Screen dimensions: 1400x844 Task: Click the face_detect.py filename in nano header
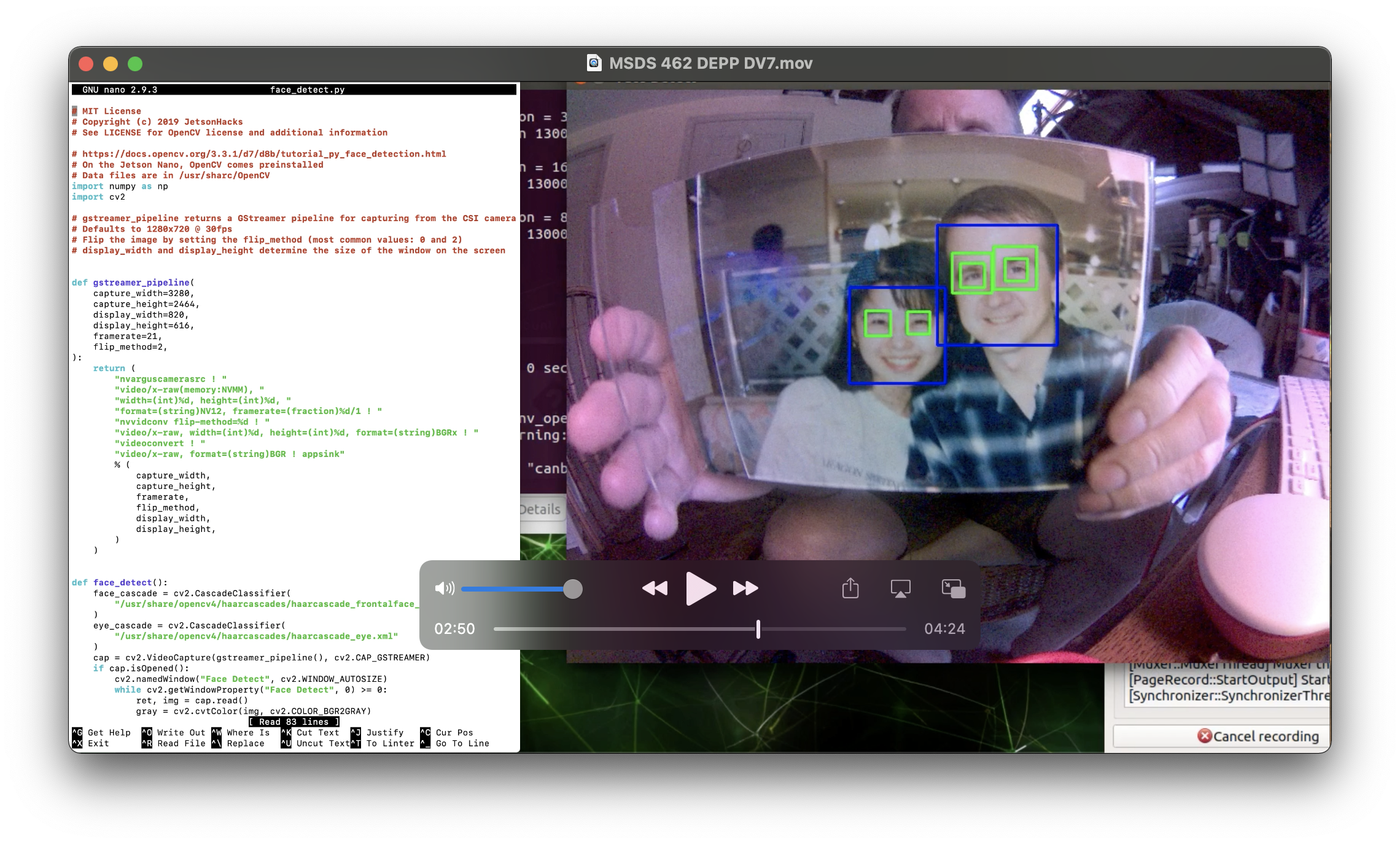(x=308, y=90)
